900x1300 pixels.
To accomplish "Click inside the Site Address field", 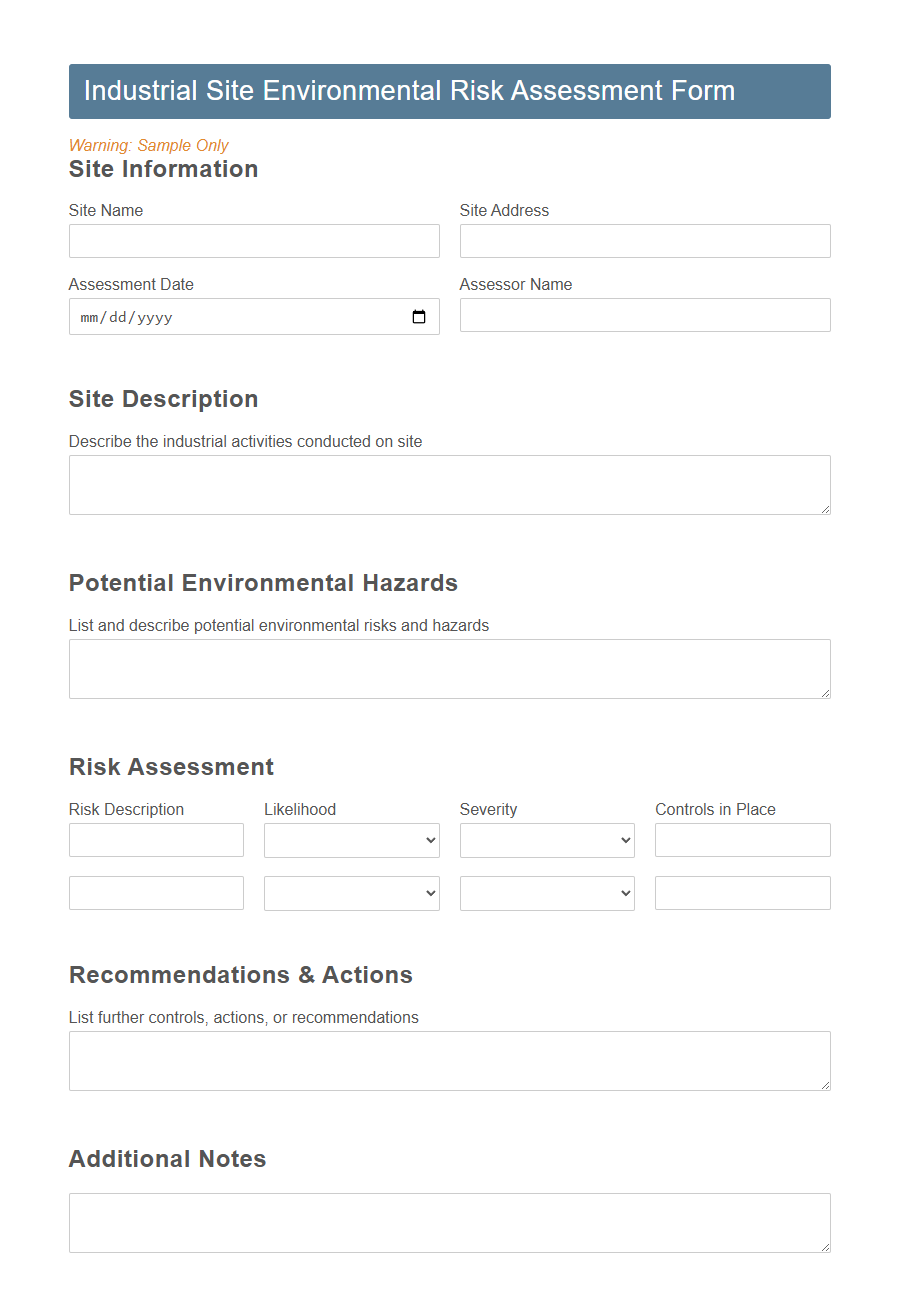I will point(644,241).
